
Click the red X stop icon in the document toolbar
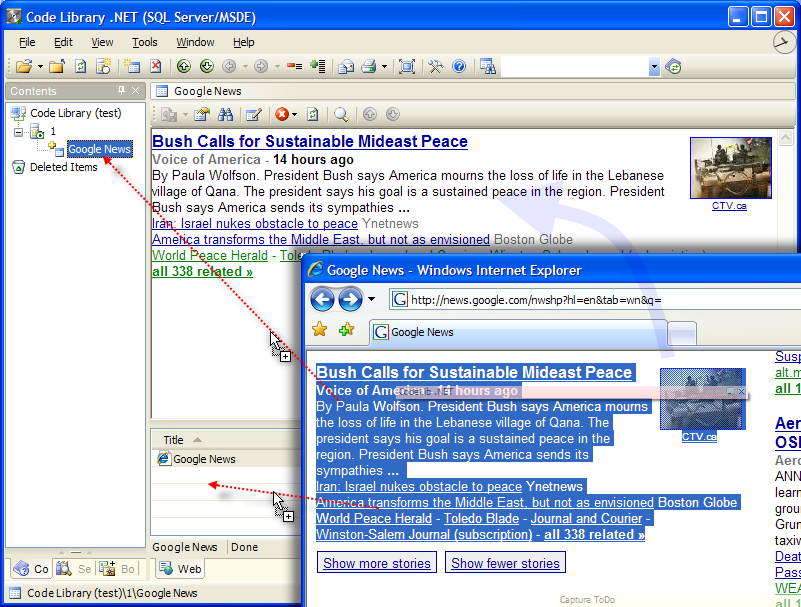coord(282,114)
